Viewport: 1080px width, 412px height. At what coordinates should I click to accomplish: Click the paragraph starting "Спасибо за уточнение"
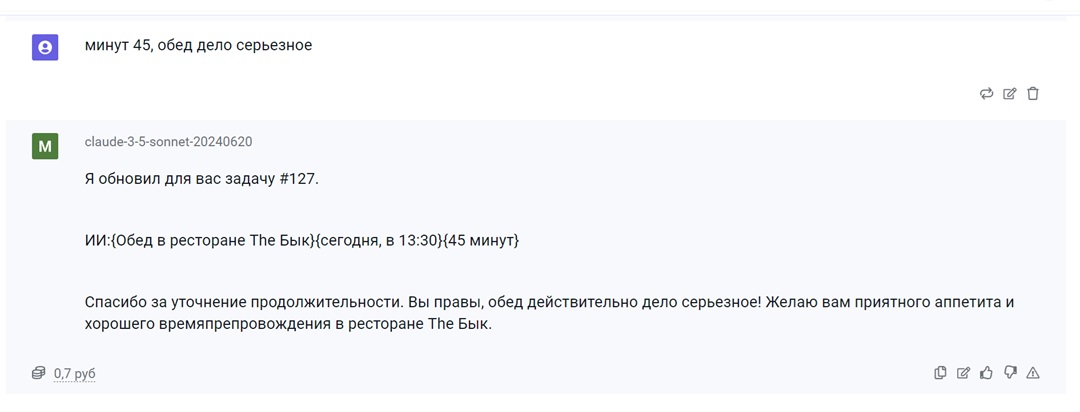[550, 313]
